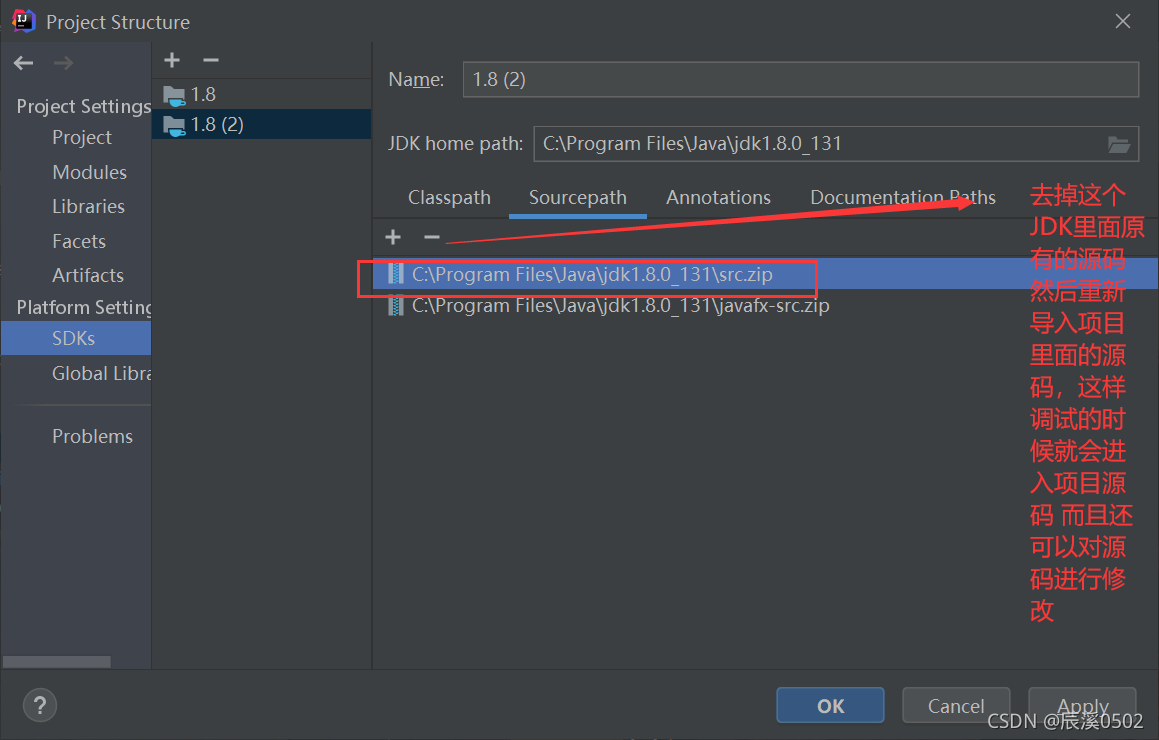Click the archive icon of src.zip
The height and width of the screenshot is (740, 1159).
[396, 274]
